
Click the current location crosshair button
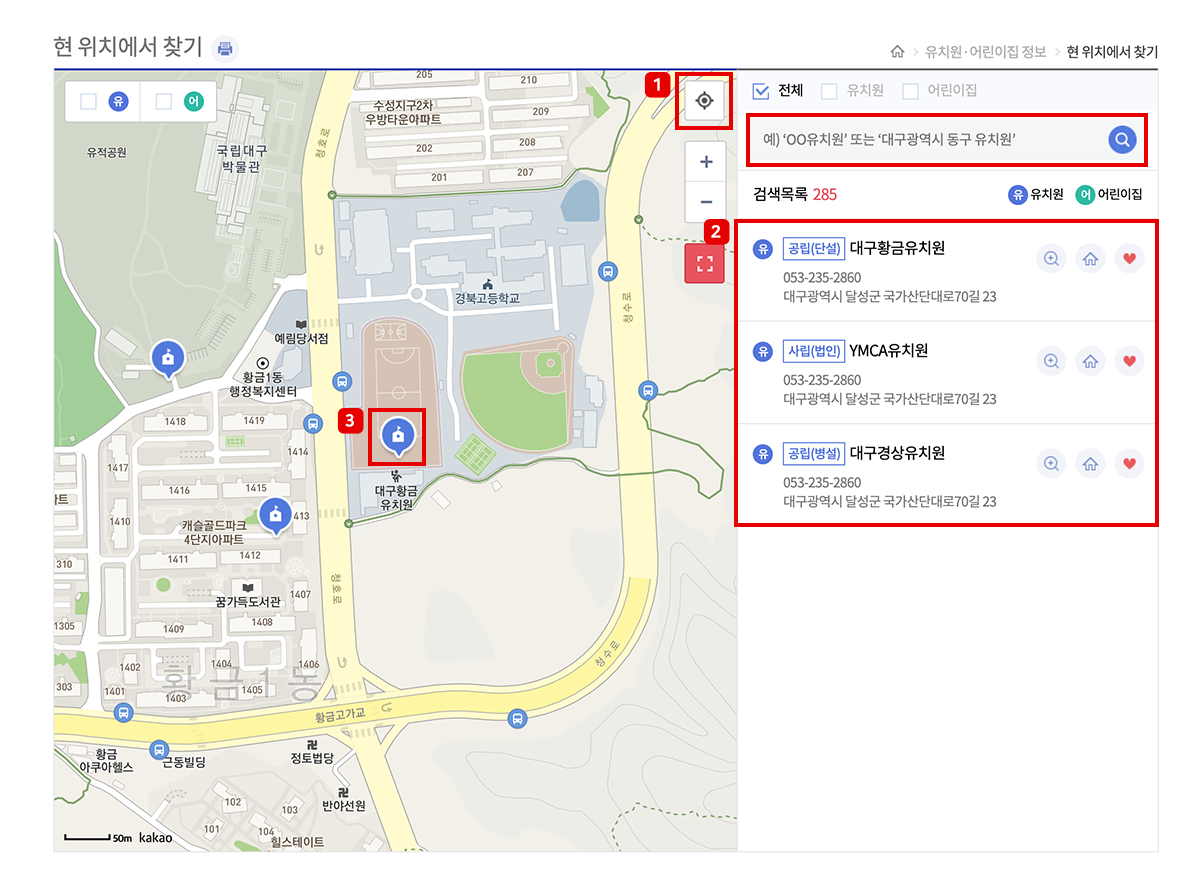(706, 101)
